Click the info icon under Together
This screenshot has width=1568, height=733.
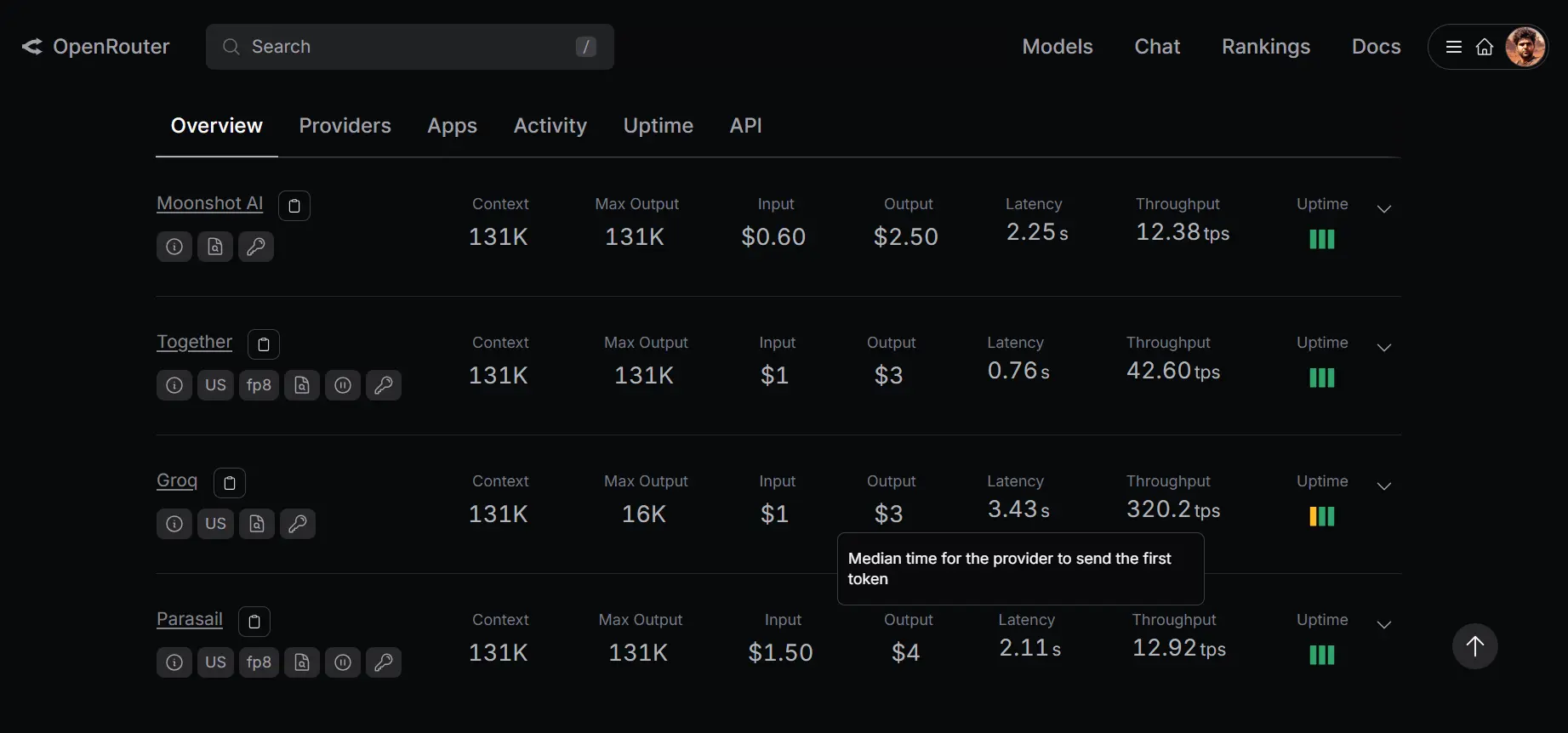click(x=174, y=385)
